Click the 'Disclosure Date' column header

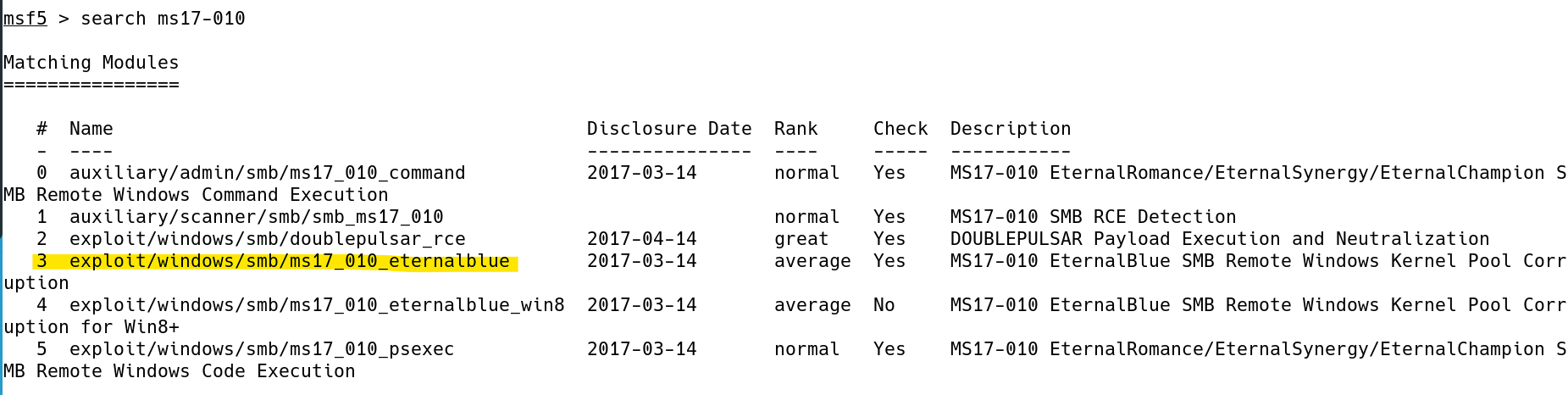[x=669, y=129]
